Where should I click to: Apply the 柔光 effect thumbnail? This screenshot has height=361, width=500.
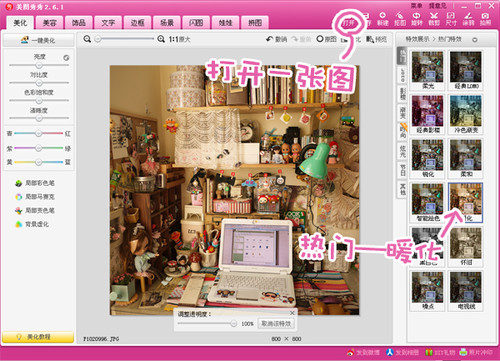[427, 70]
